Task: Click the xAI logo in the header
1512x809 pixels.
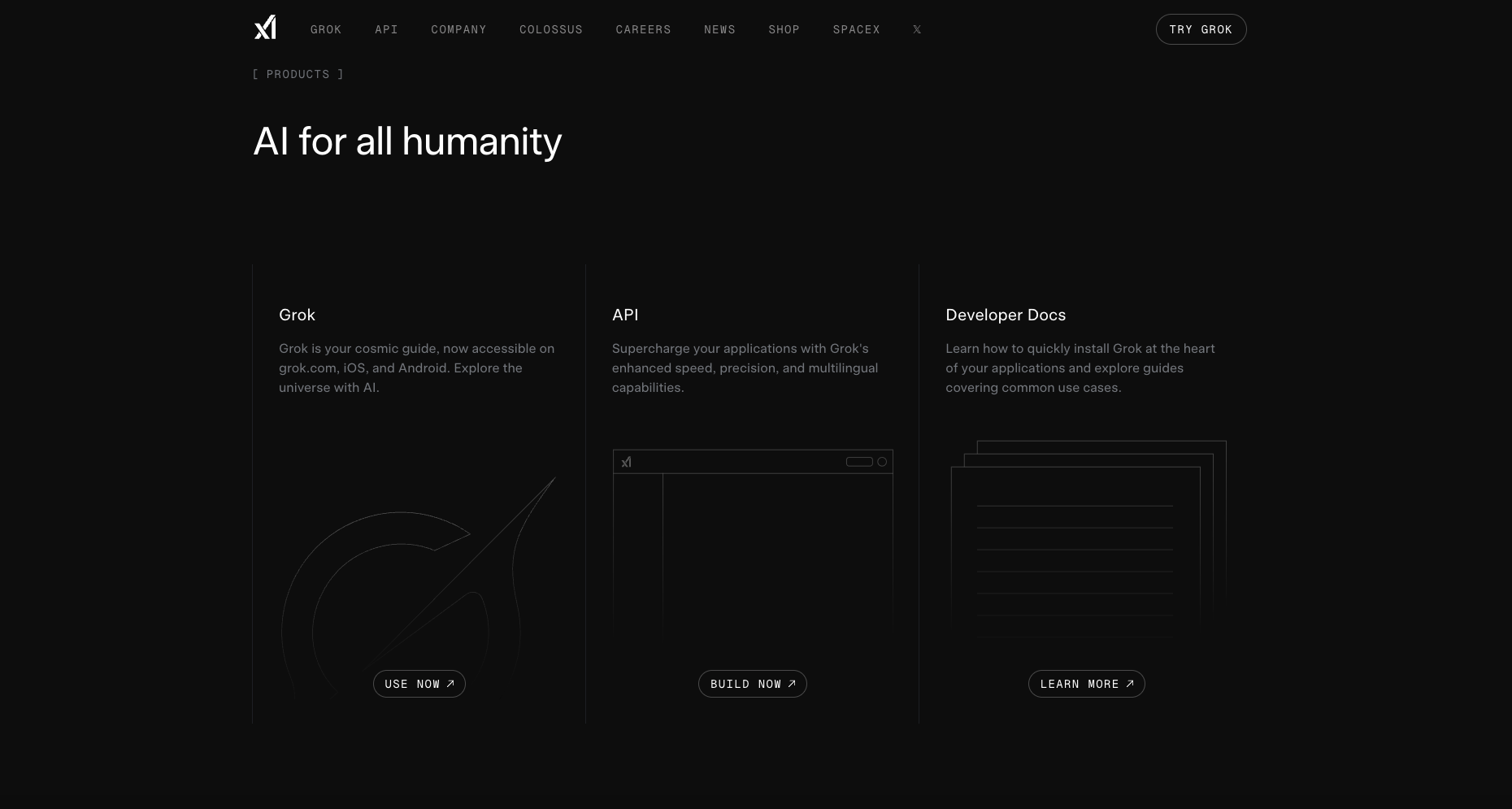Action: [x=265, y=28]
